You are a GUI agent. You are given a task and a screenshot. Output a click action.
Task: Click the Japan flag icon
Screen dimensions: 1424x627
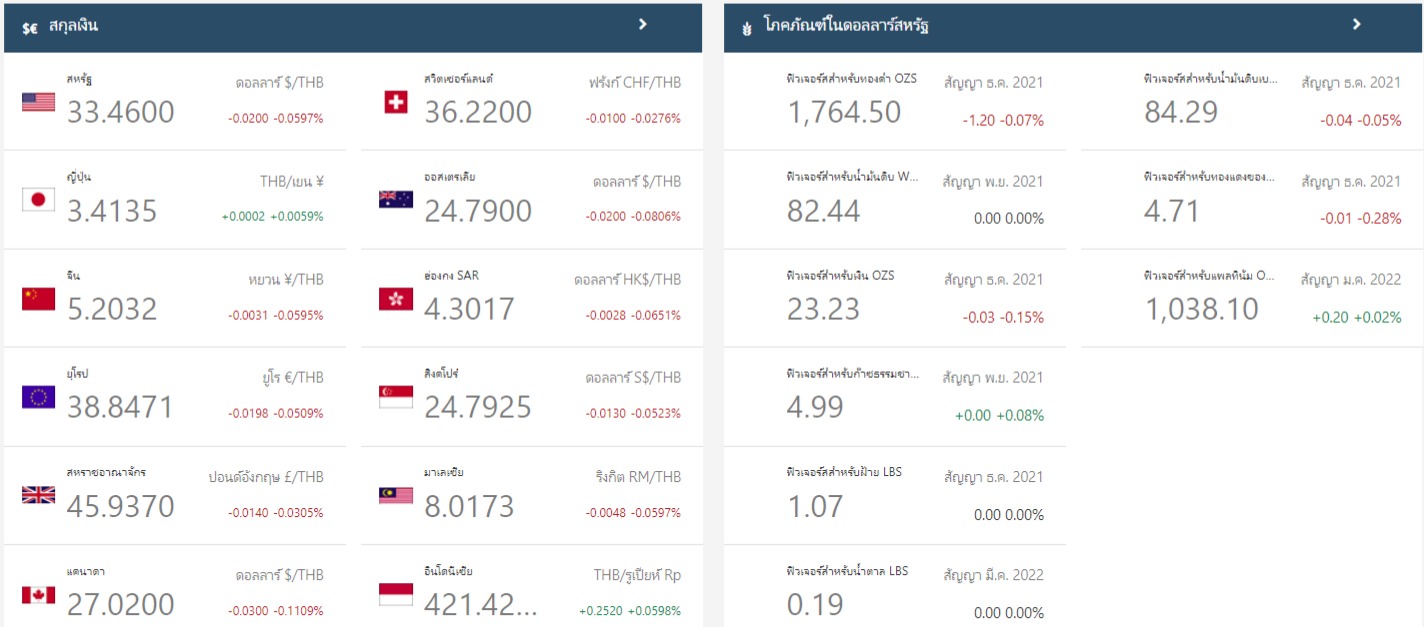click(38, 200)
